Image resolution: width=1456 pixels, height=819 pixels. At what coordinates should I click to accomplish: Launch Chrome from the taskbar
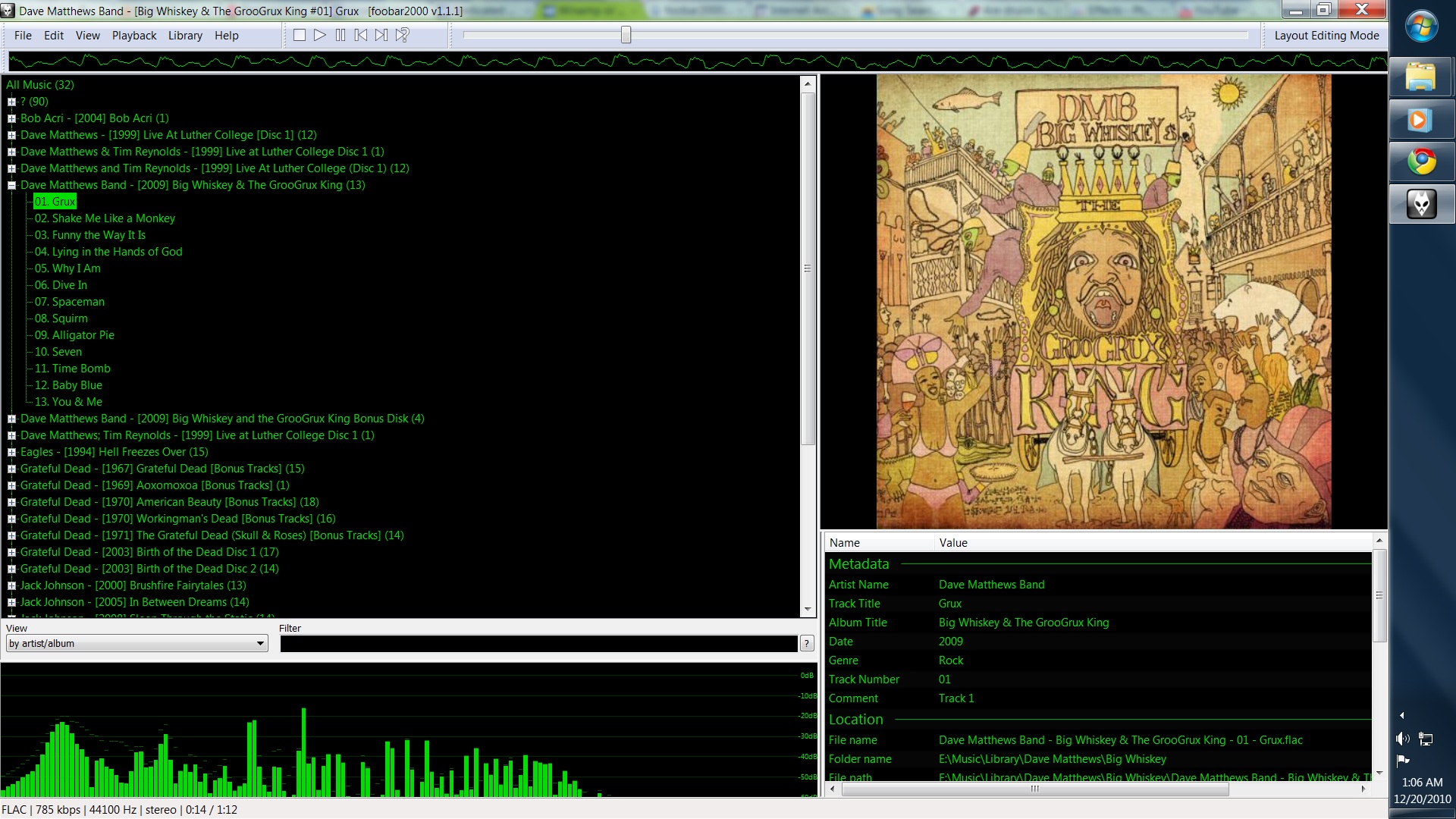[1421, 162]
